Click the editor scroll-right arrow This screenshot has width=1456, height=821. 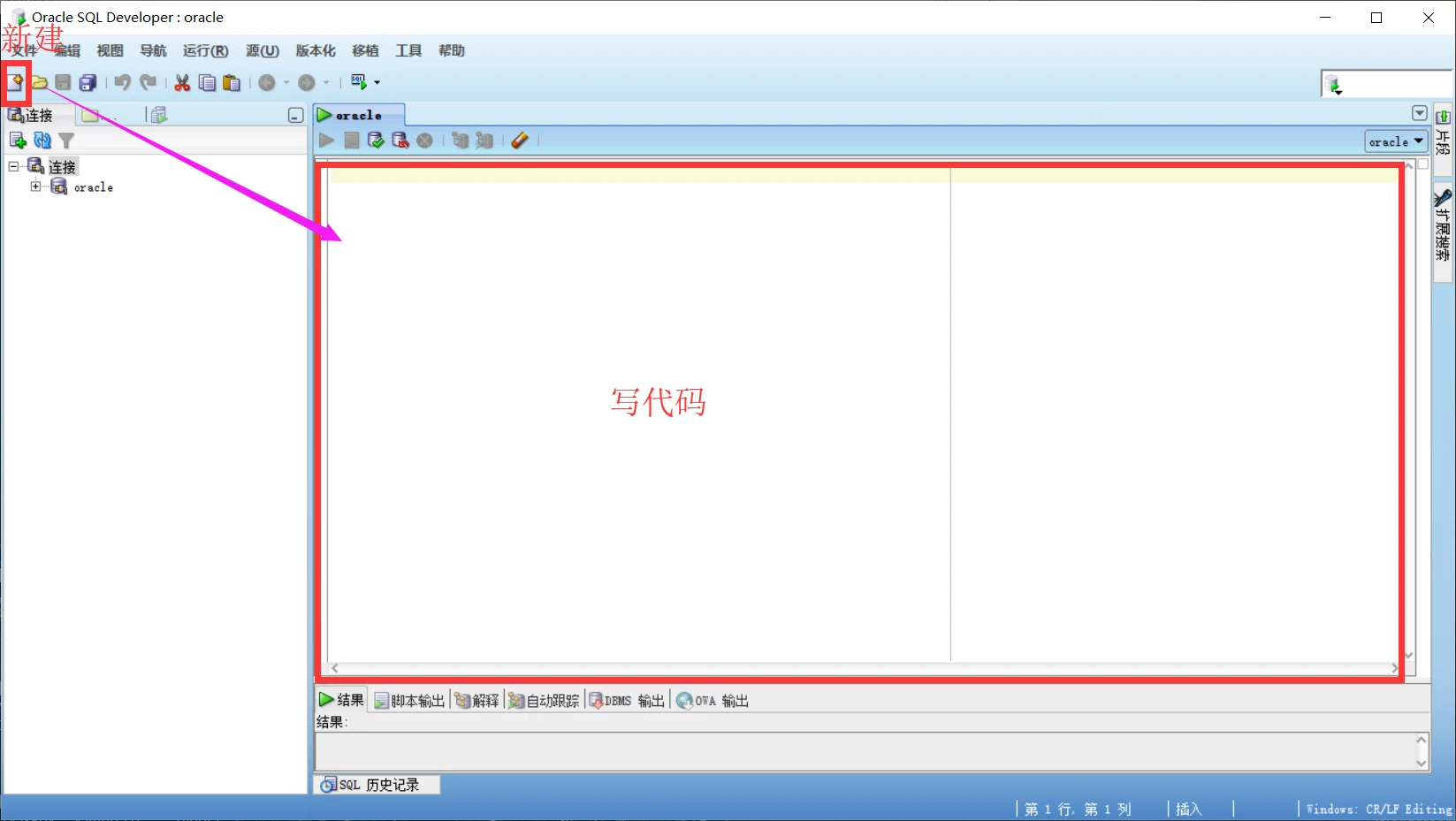pyautogui.click(x=1395, y=668)
